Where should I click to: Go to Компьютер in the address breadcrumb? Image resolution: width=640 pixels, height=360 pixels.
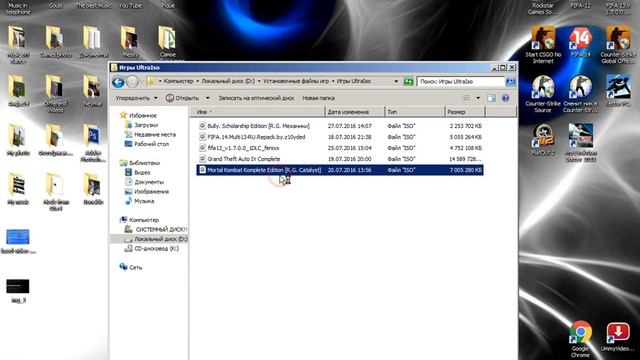(x=178, y=81)
